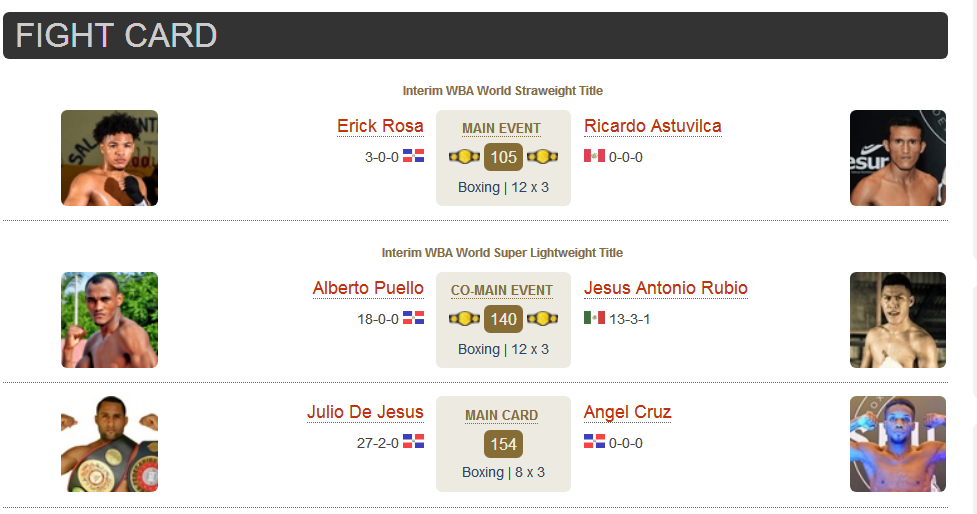Image resolution: width=977 pixels, height=514 pixels.
Task: Click the left championship belt icon in Main Event
Action: [464, 156]
